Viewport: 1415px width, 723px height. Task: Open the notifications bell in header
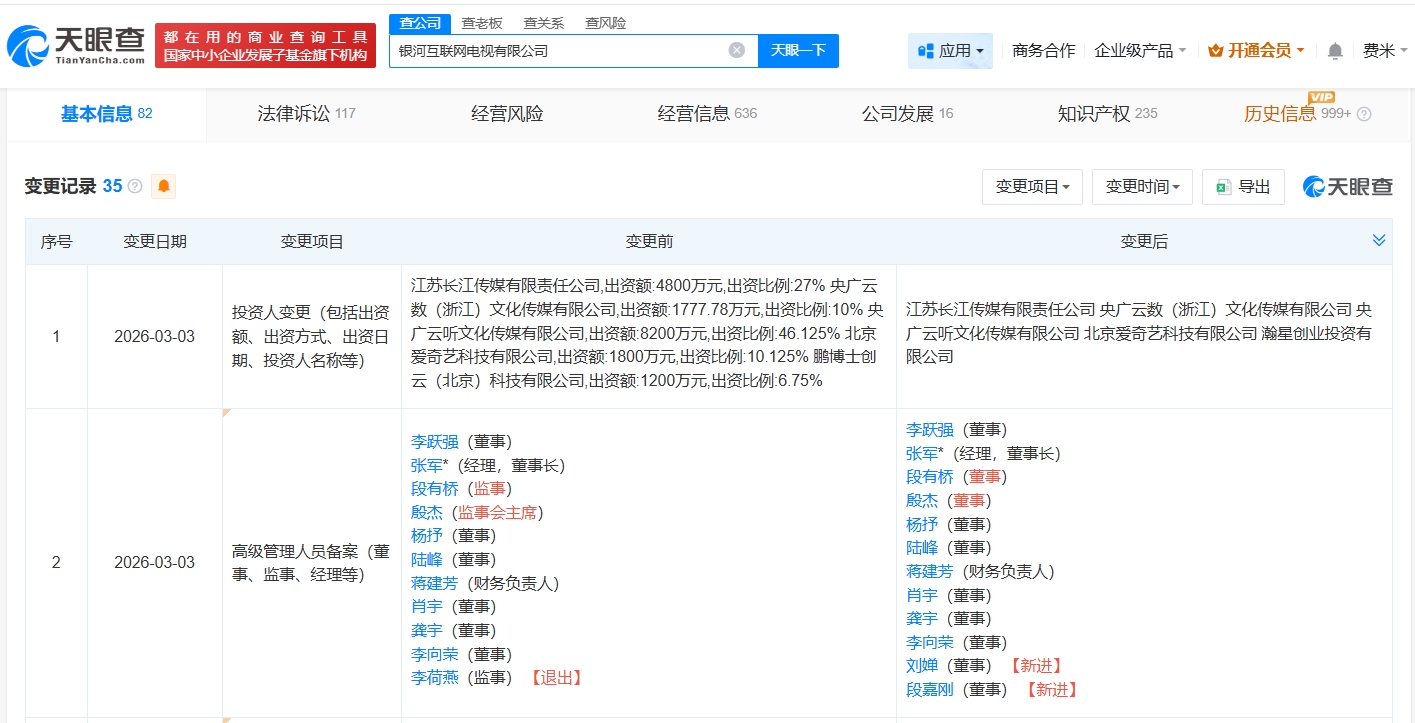1335,51
